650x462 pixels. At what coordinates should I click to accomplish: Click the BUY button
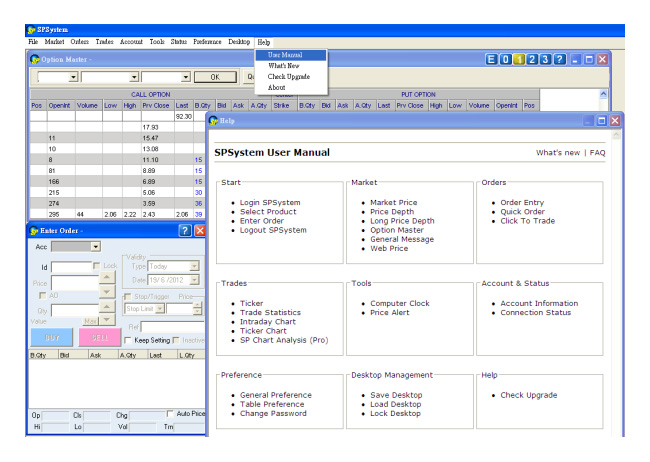click(52, 337)
